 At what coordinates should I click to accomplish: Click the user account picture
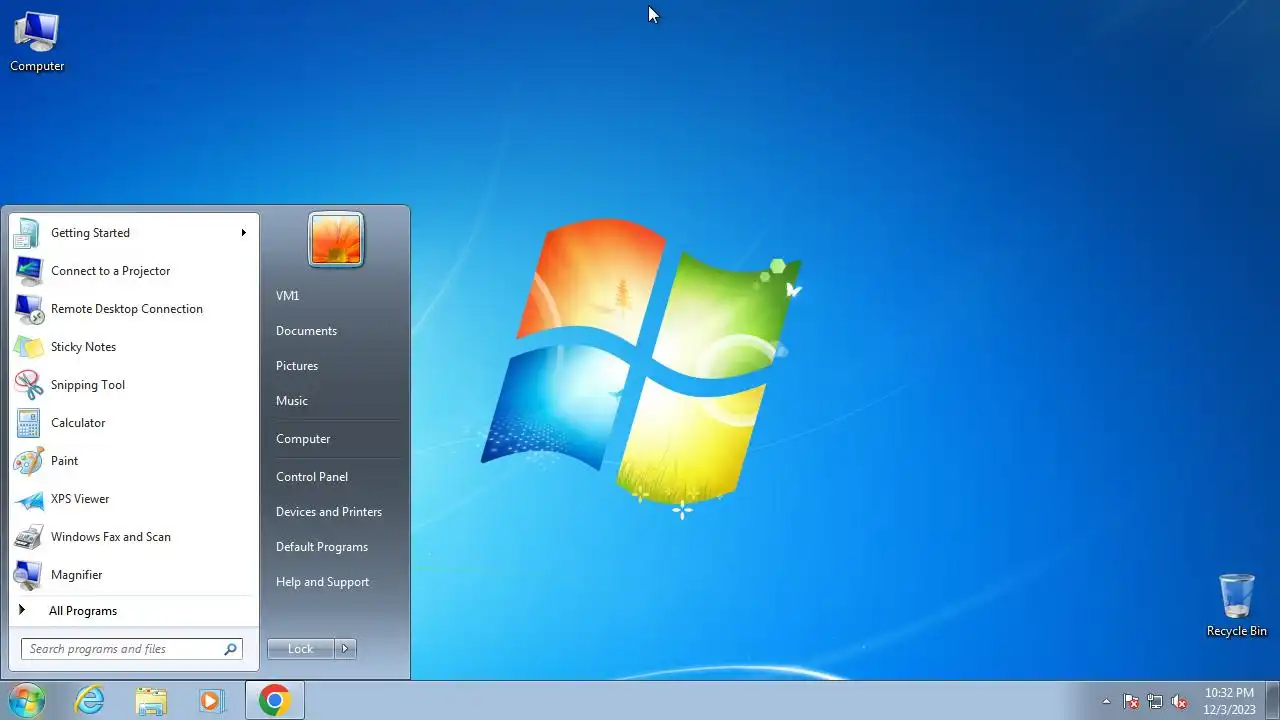(336, 240)
